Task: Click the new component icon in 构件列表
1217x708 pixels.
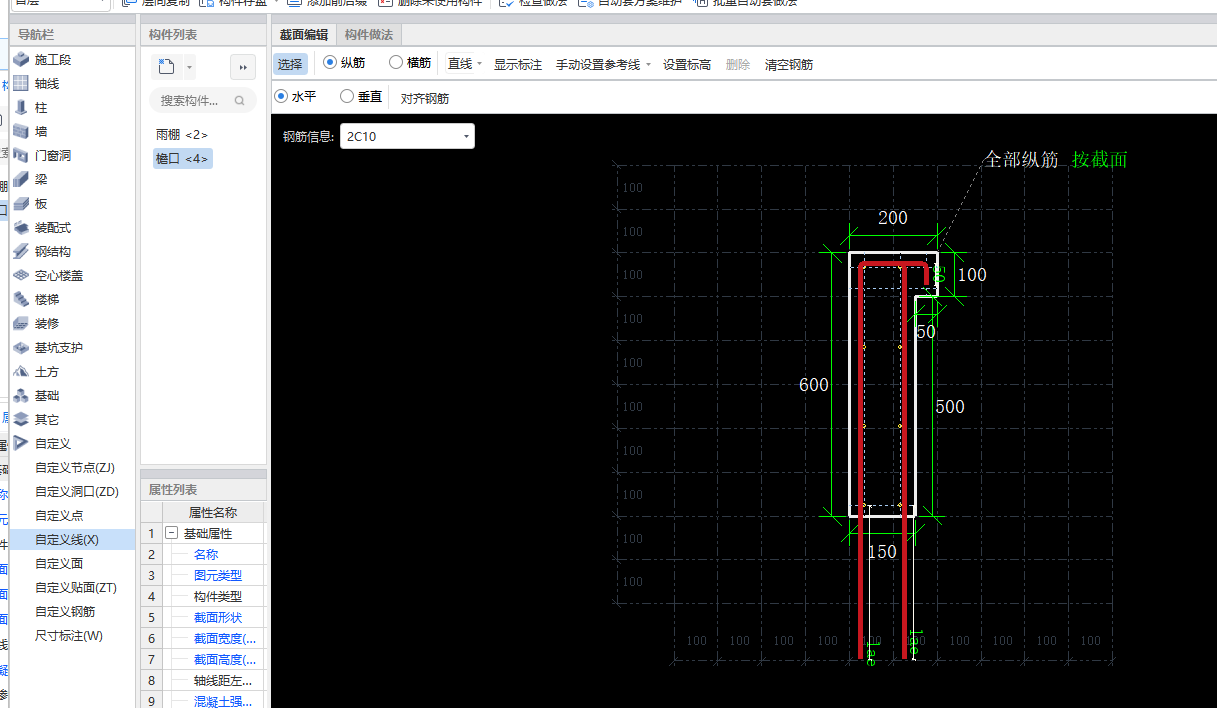Action: click(167, 67)
